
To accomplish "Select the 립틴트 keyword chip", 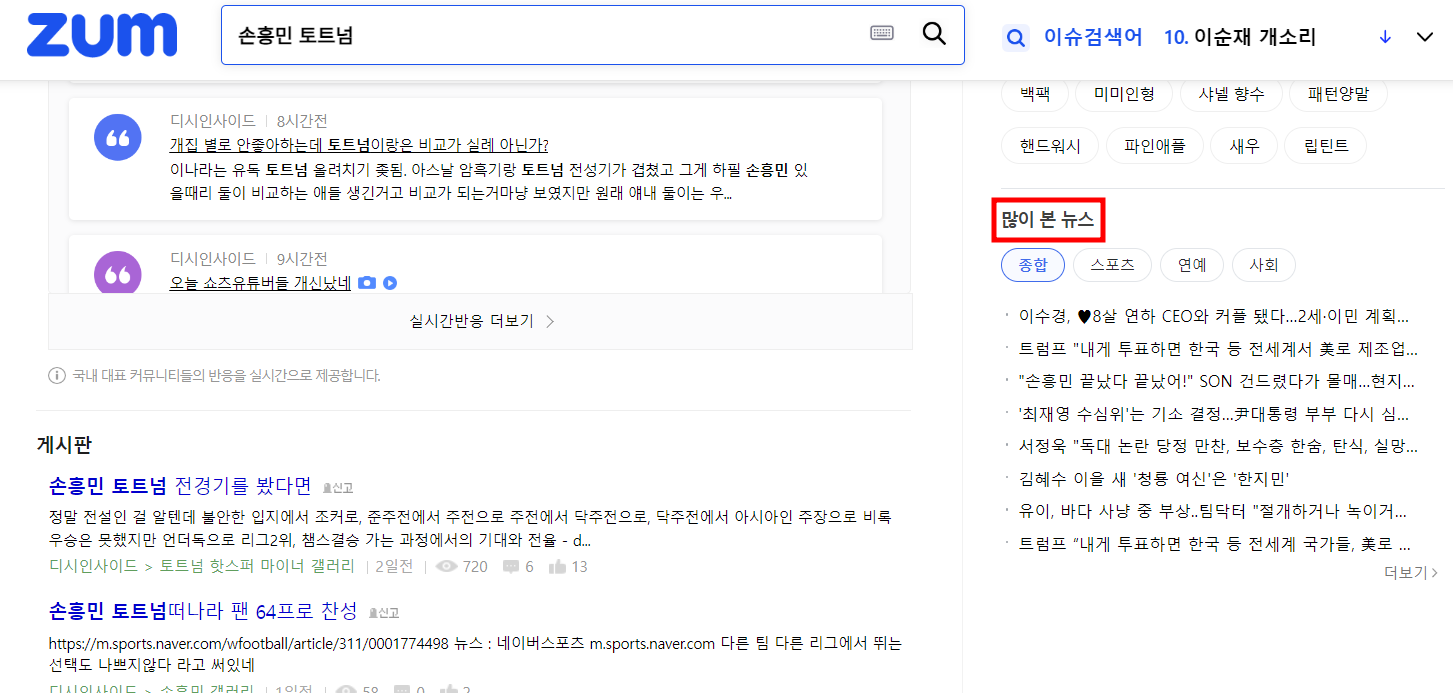I will [x=1326, y=146].
